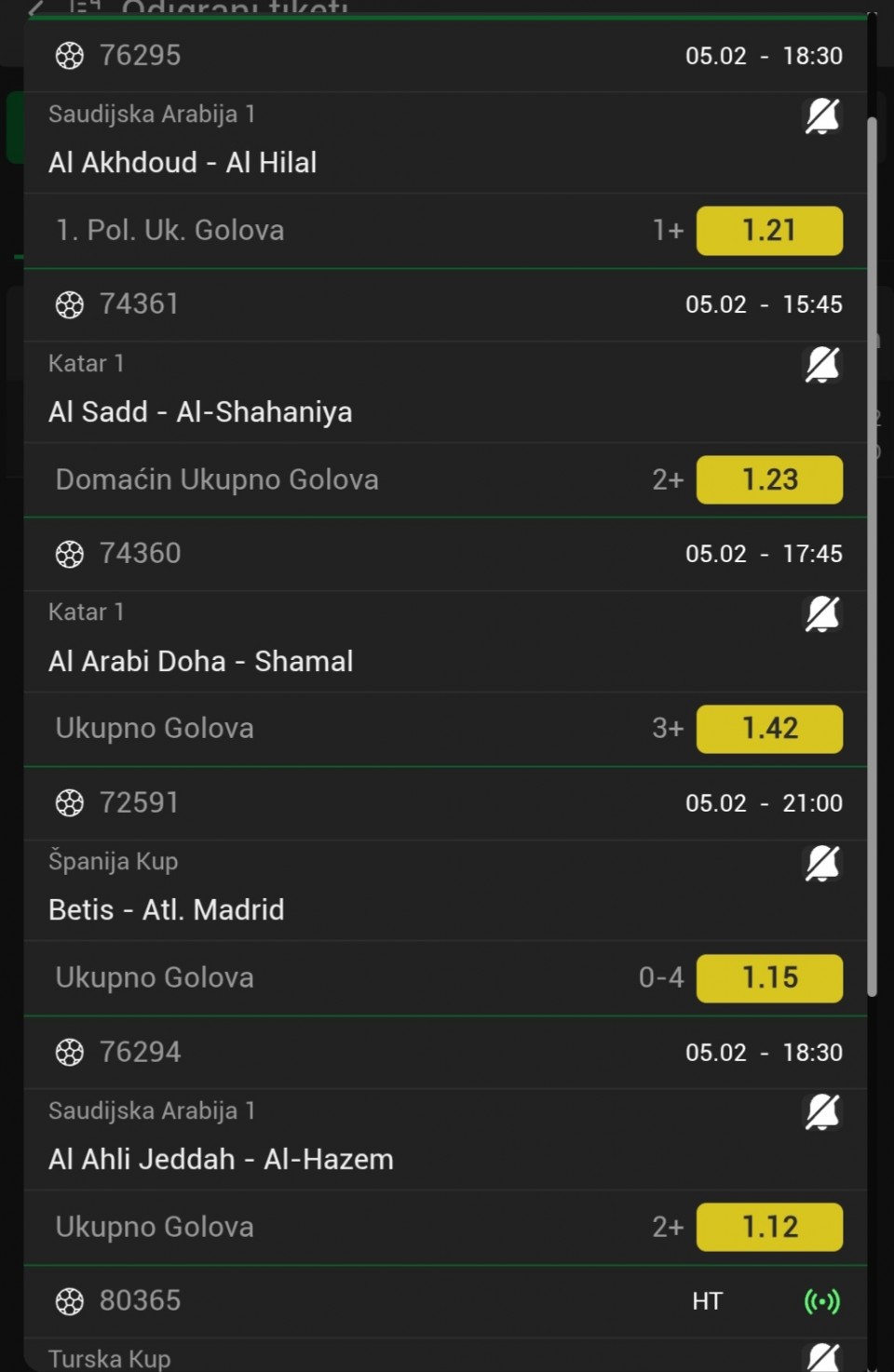Open the Al Ahli Jeddah - Al-Hazem match
The image size is (894, 1372).
click(221, 1159)
